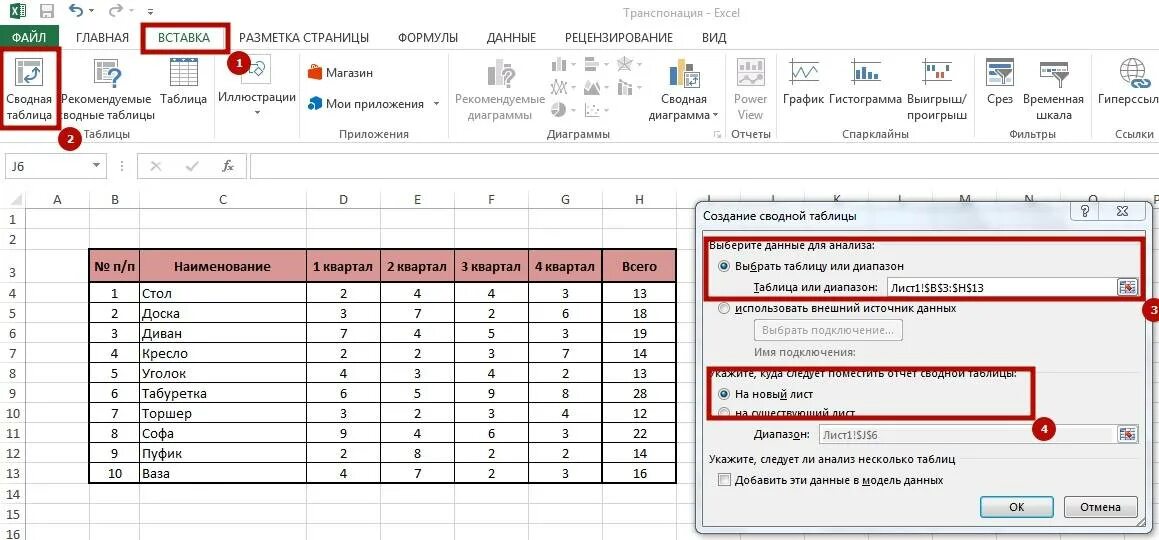Select the column chart icon
Viewport: 1159px width, 540px height.
coord(560,66)
